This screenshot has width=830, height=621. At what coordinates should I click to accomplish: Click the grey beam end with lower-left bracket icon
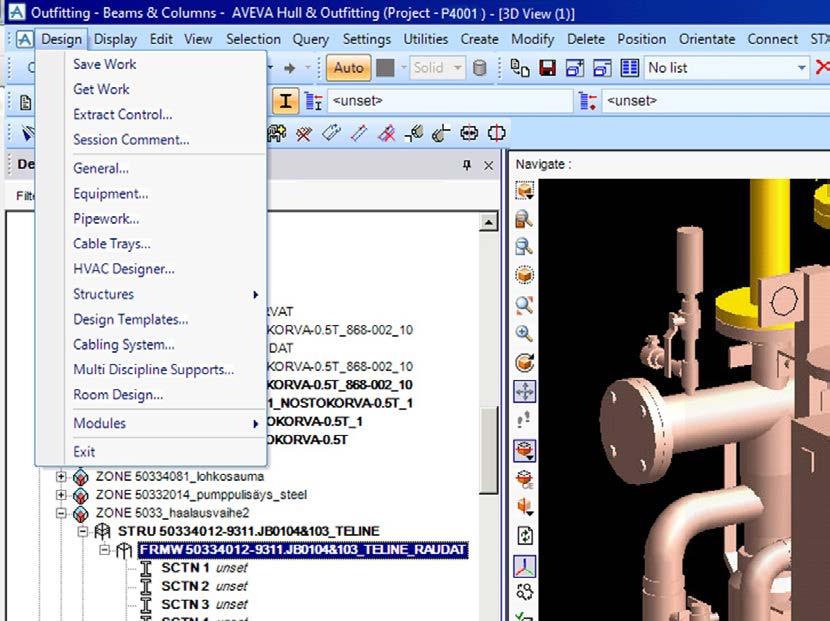pos(414,133)
